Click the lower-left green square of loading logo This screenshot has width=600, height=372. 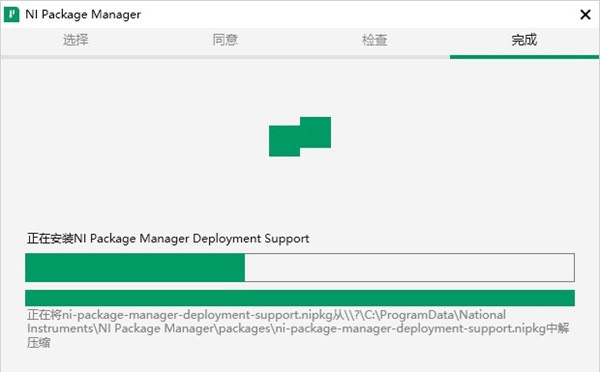click(284, 141)
